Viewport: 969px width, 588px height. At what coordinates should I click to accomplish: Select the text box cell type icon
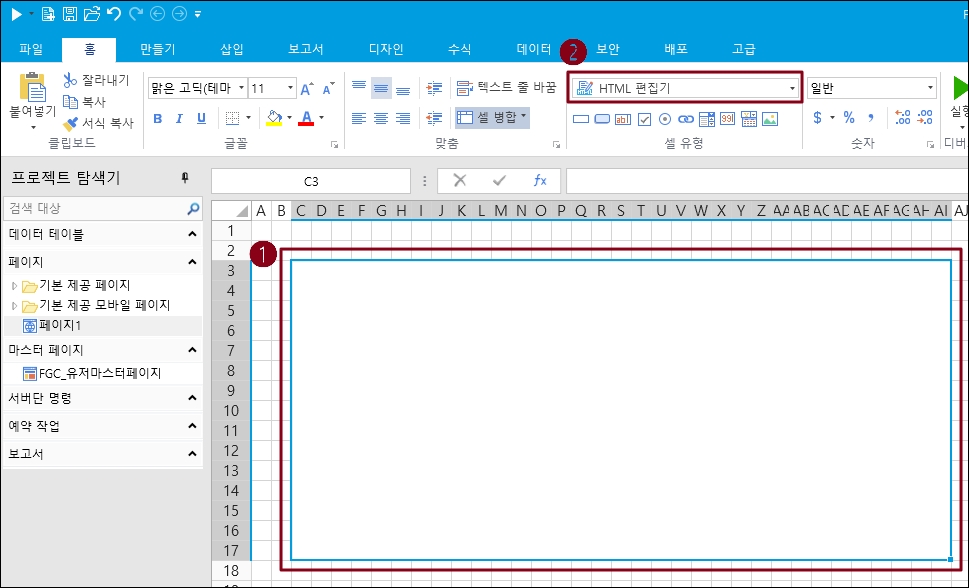(x=623, y=119)
